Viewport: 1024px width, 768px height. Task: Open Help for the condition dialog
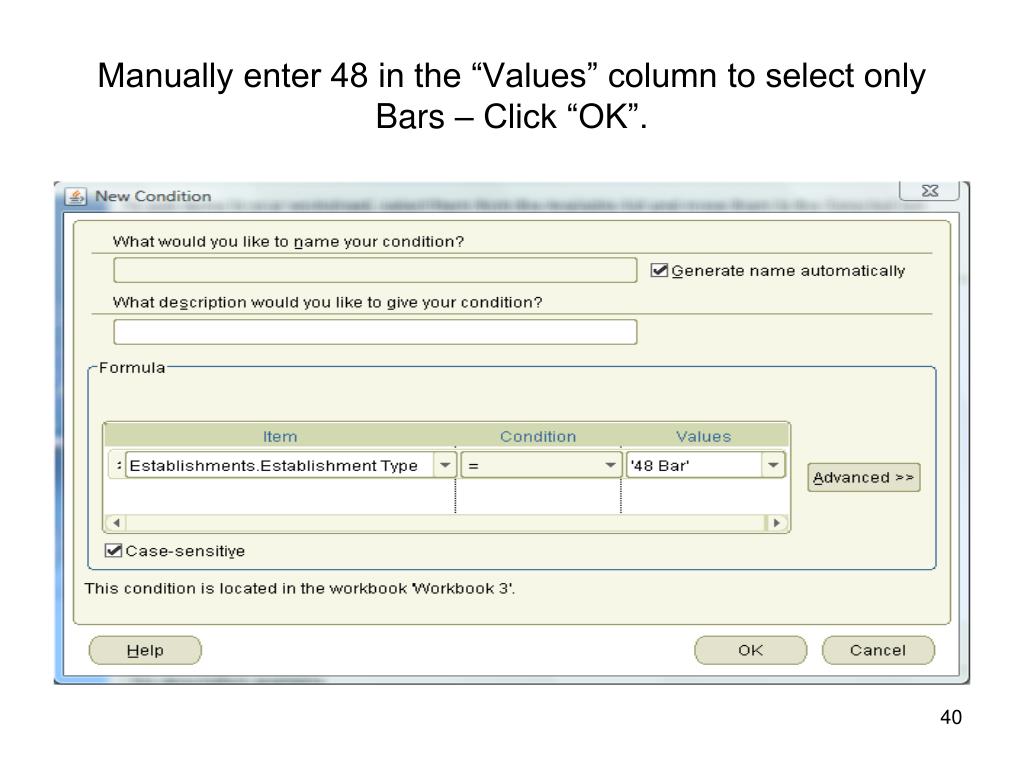click(x=145, y=650)
